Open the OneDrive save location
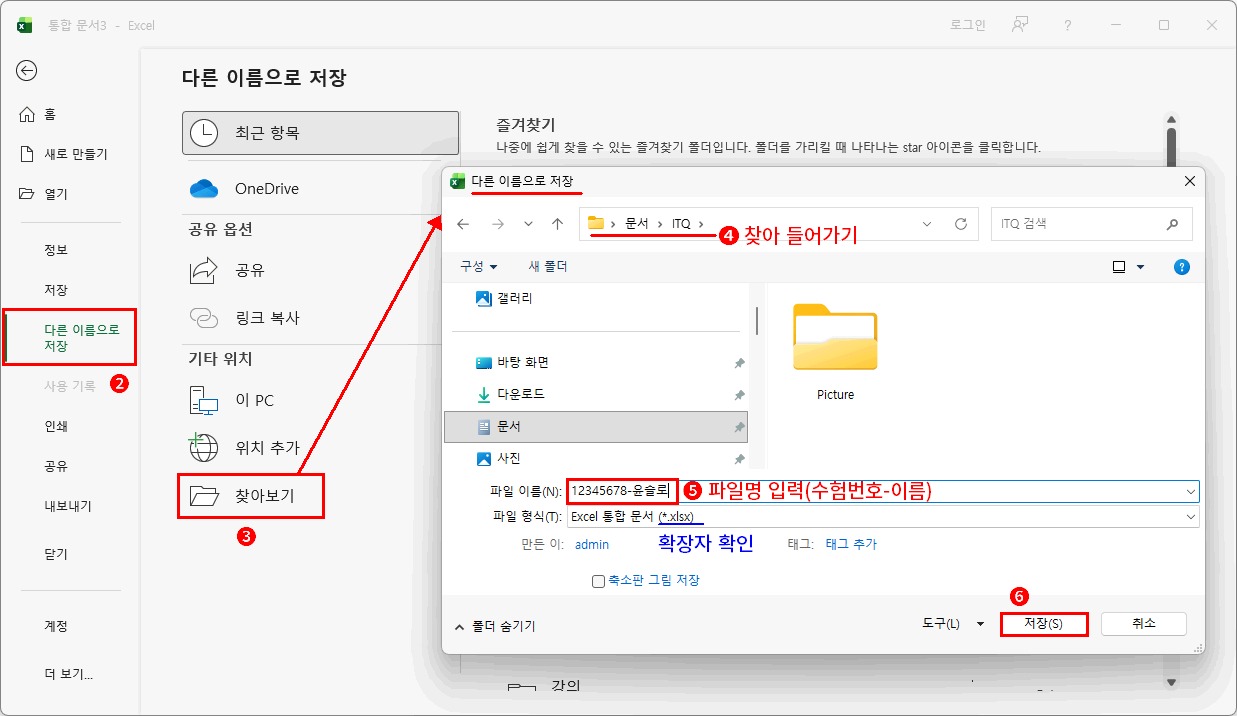Image resolution: width=1237 pixels, height=716 pixels. pyautogui.click(x=266, y=189)
